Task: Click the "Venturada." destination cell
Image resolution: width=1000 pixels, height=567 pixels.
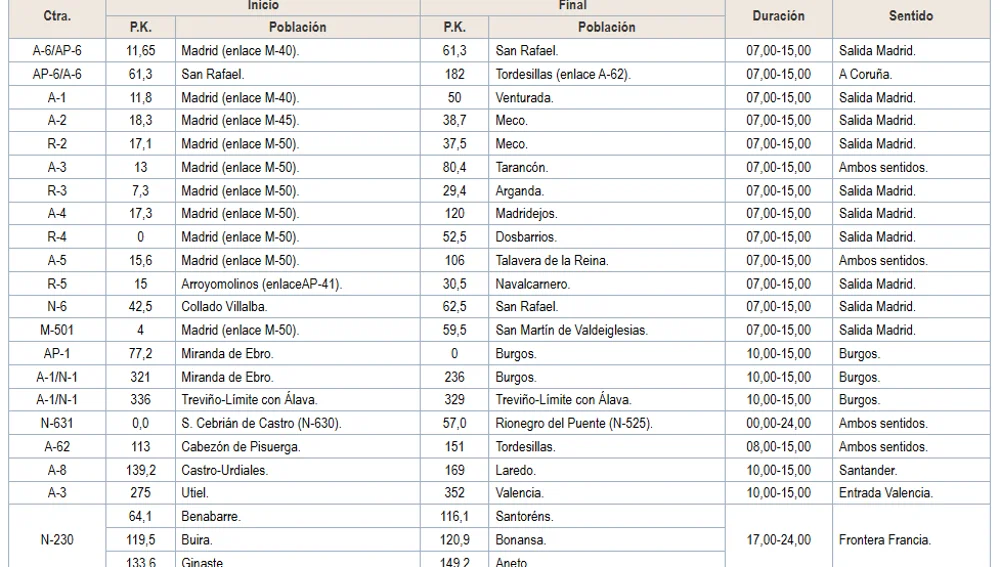Action: pos(525,98)
